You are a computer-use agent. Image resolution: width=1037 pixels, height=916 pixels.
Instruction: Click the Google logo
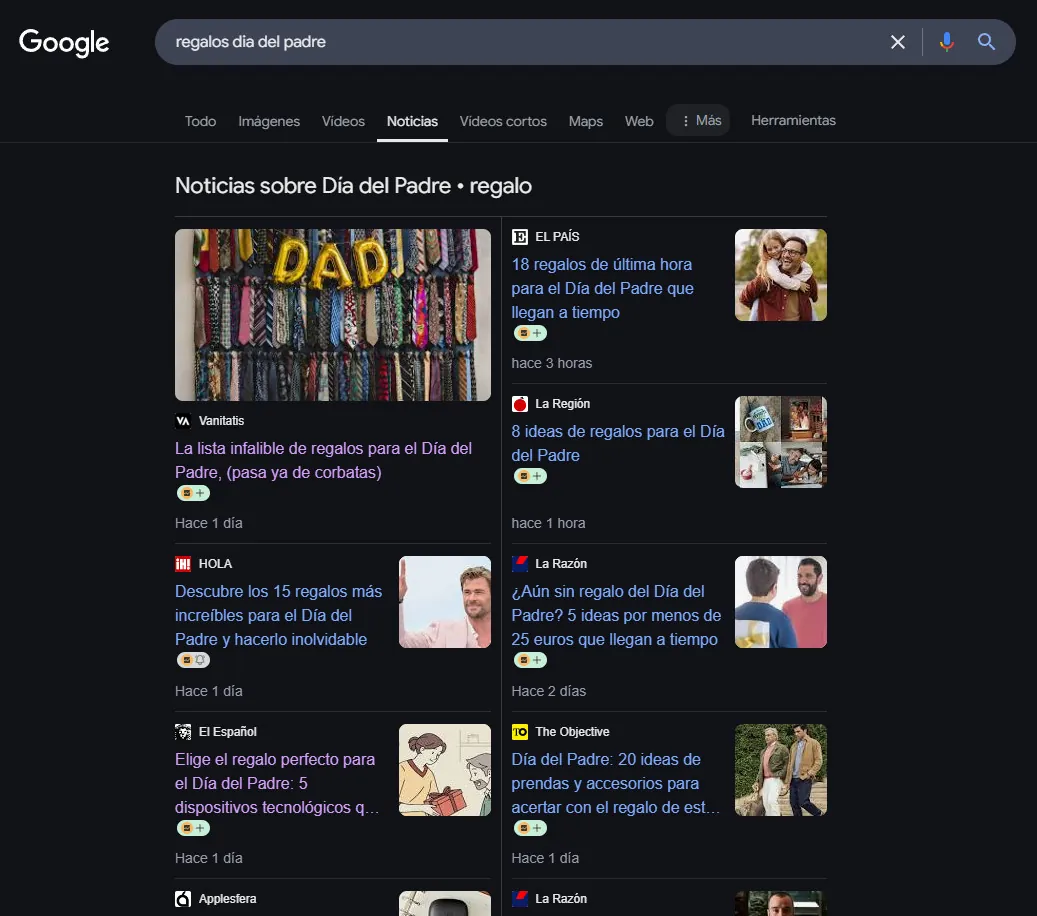64,42
